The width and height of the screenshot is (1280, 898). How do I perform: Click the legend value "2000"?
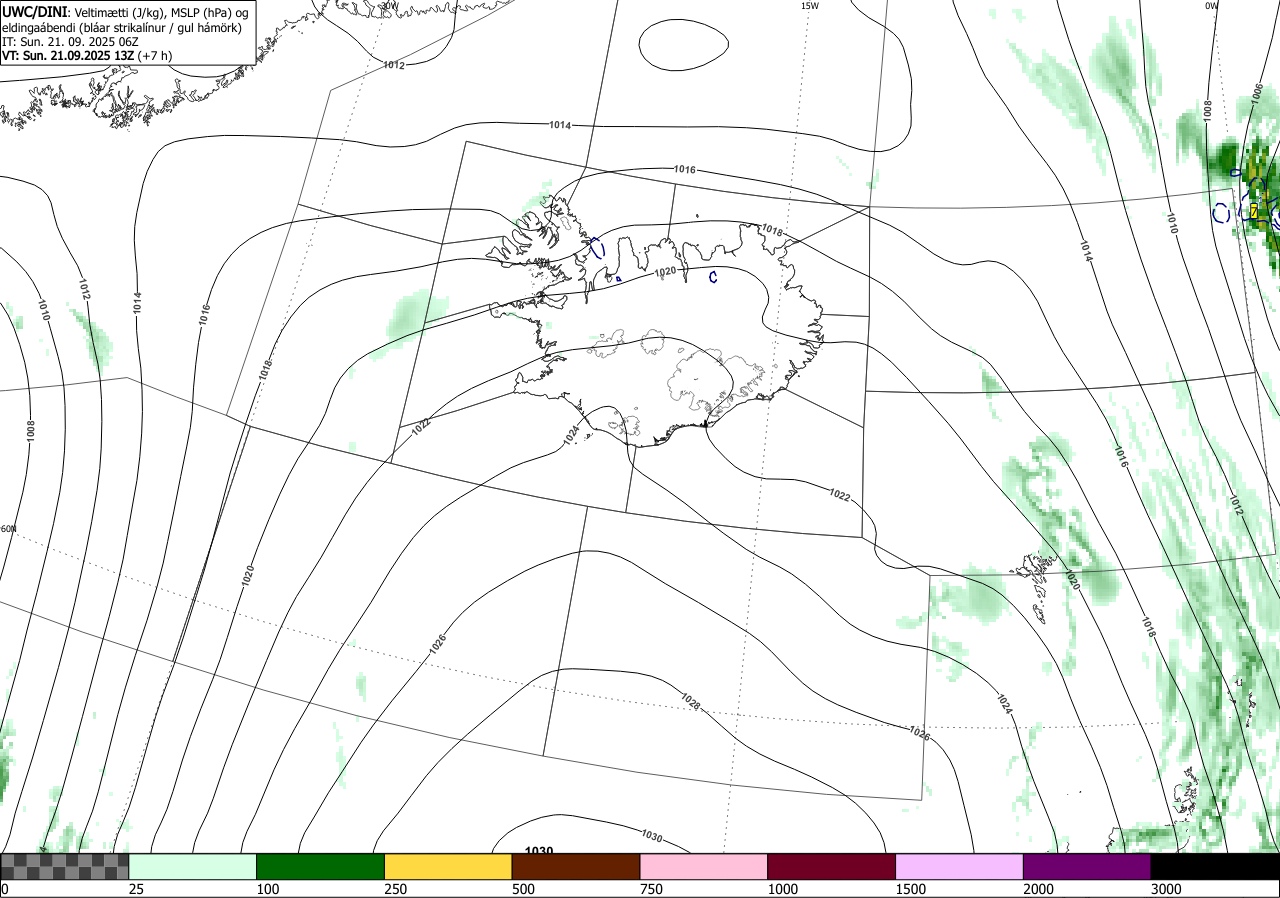1039,889
